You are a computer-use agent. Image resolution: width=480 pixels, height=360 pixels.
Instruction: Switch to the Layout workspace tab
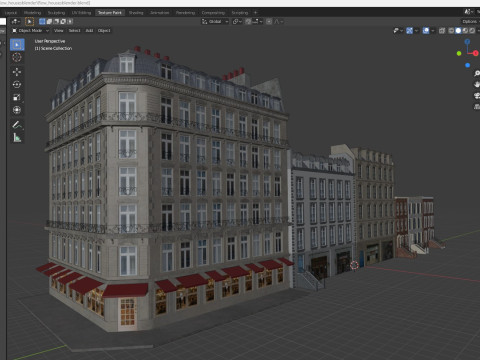coord(11,13)
